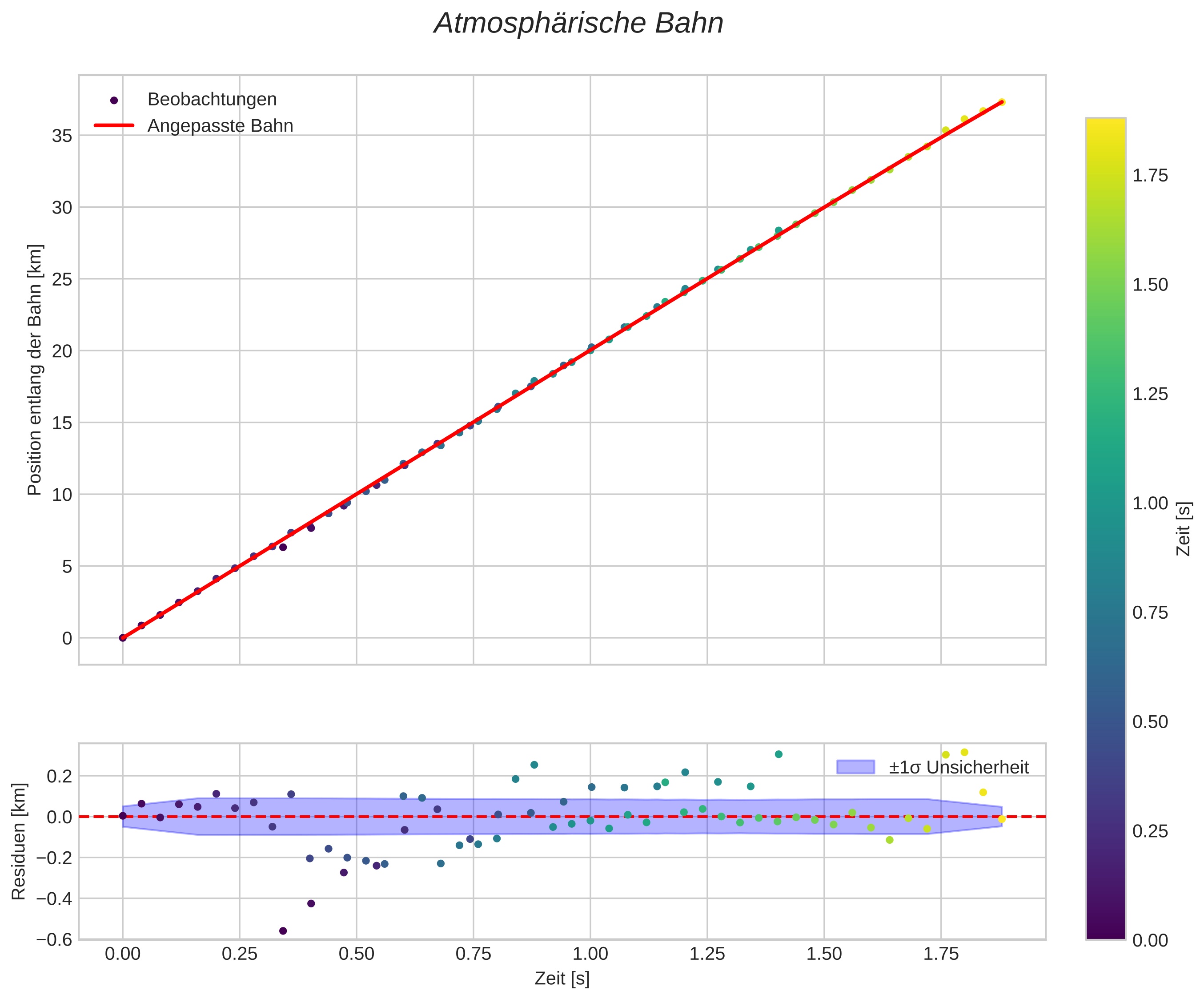Click the Beobachtungen legend label
1204x999 pixels.
(212, 100)
